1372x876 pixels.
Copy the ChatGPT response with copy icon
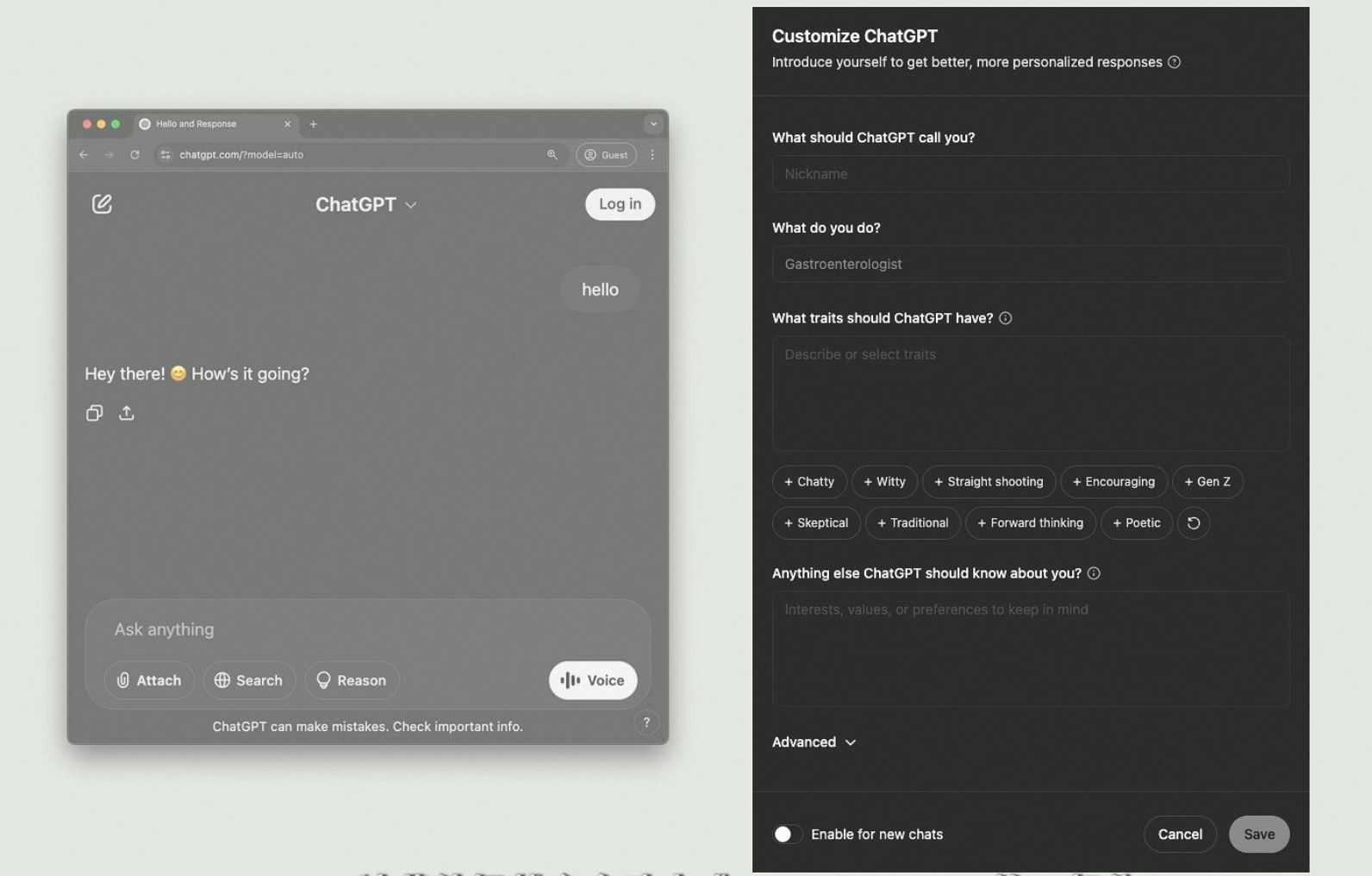pyautogui.click(x=94, y=413)
